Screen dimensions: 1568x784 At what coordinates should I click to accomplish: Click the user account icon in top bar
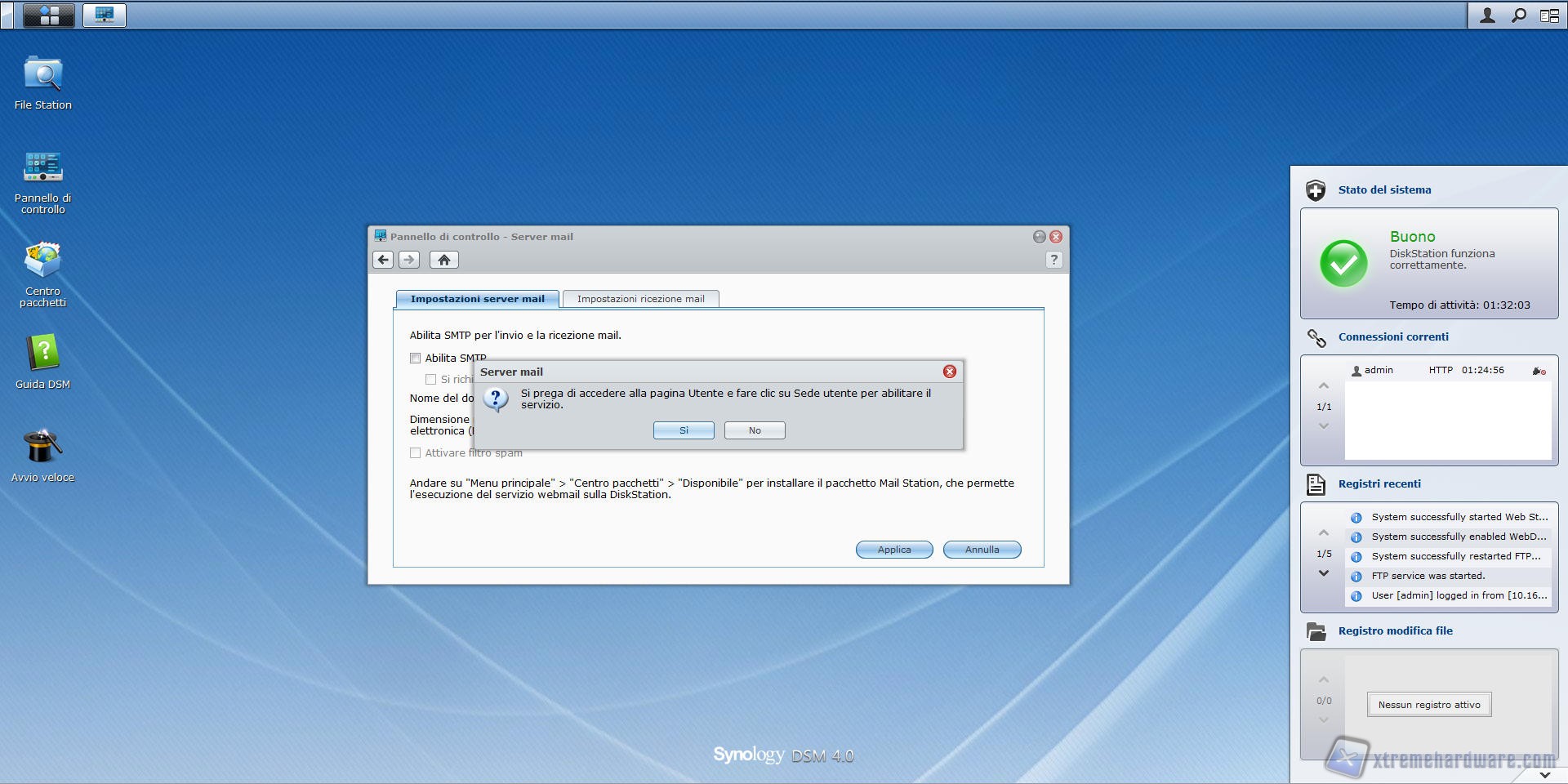click(x=1487, y=16)
